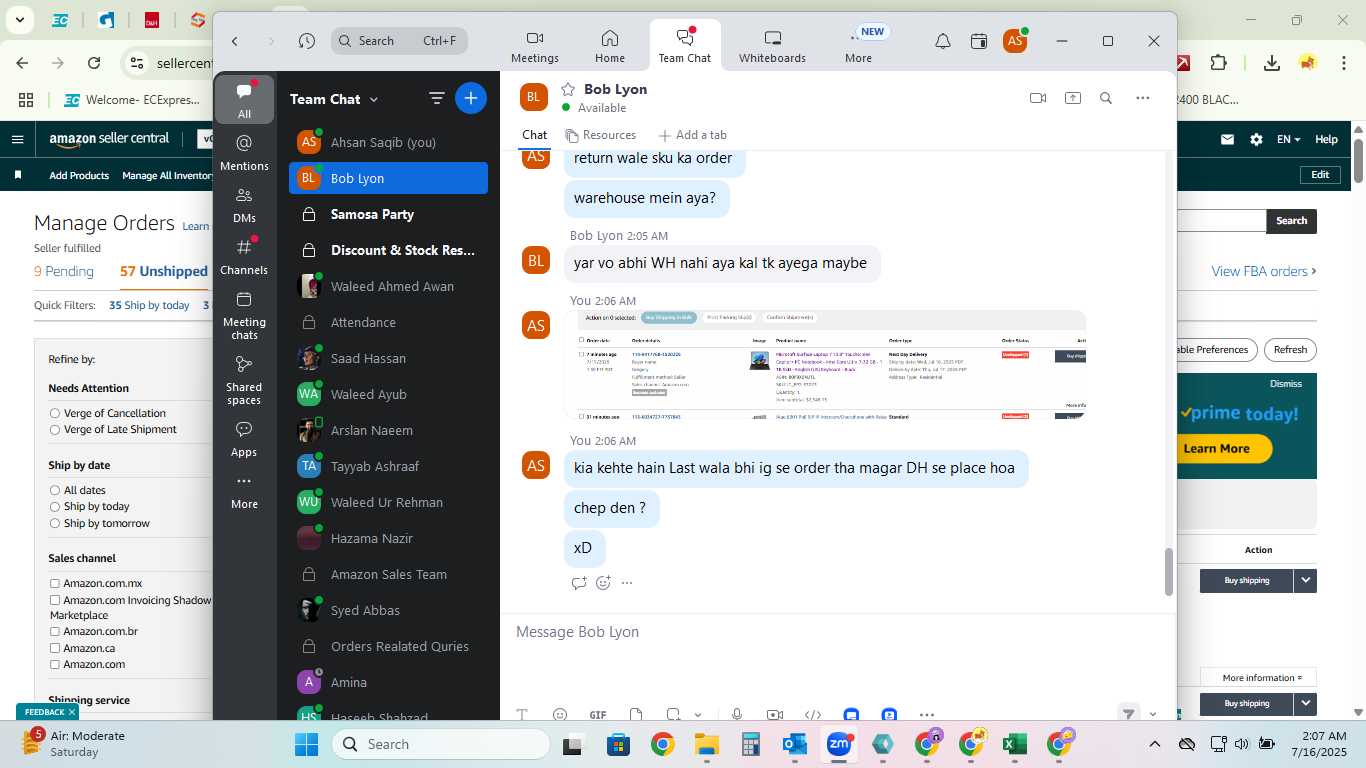Image resolution: width=1366 pixels, height=768 pixels.
Task: Start a video call with Bob Lyon
Action: click(1038, 98)
